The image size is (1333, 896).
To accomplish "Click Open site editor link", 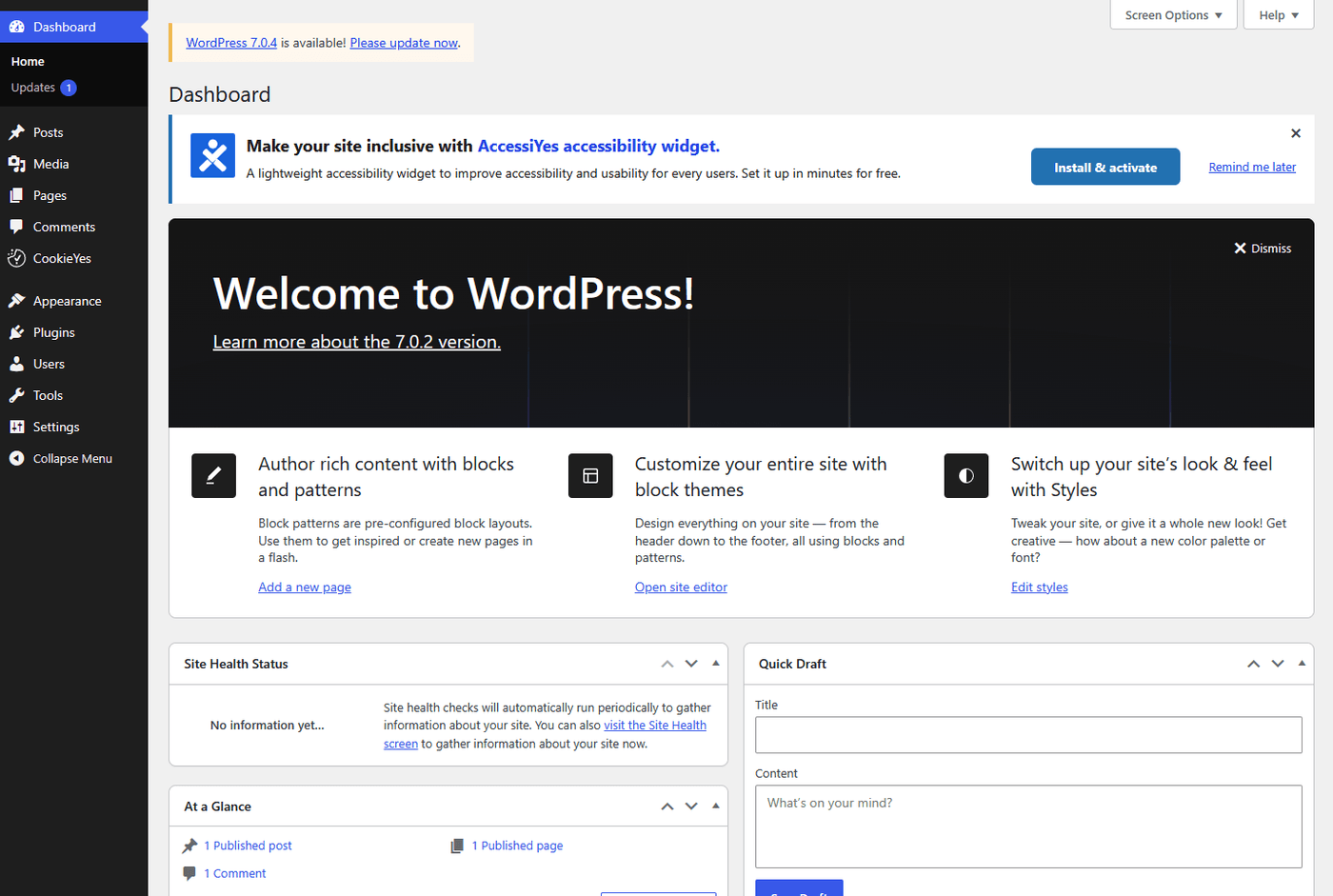I will pos(681,587).
